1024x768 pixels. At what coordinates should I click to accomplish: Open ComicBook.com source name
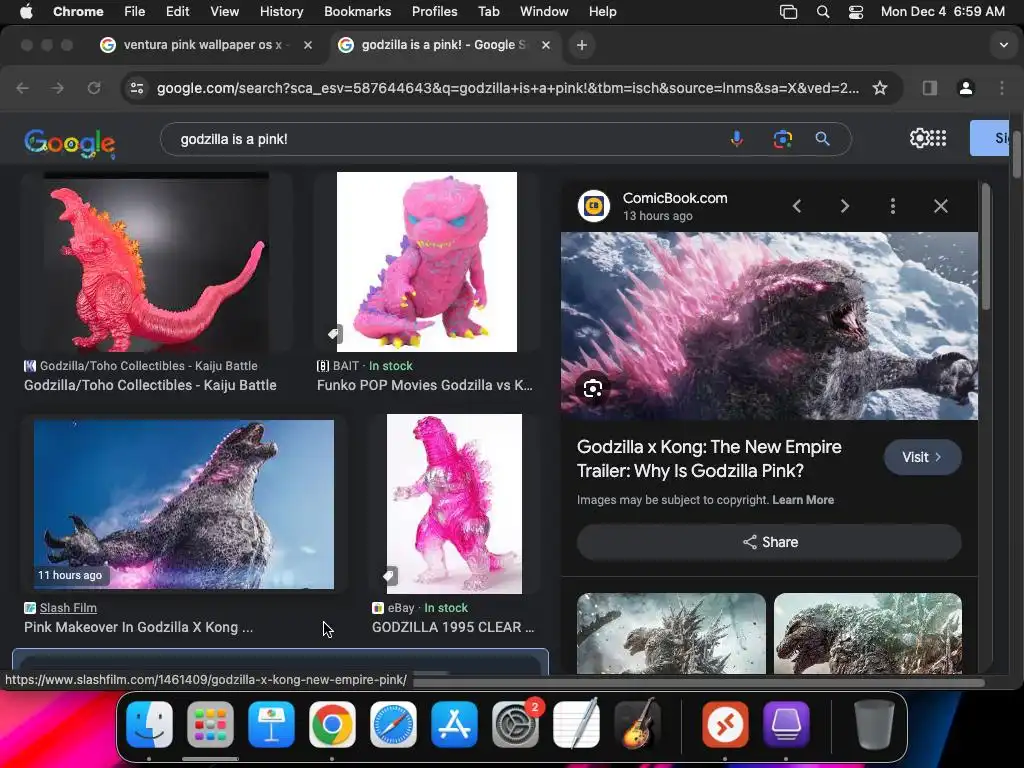coord(675,198)
